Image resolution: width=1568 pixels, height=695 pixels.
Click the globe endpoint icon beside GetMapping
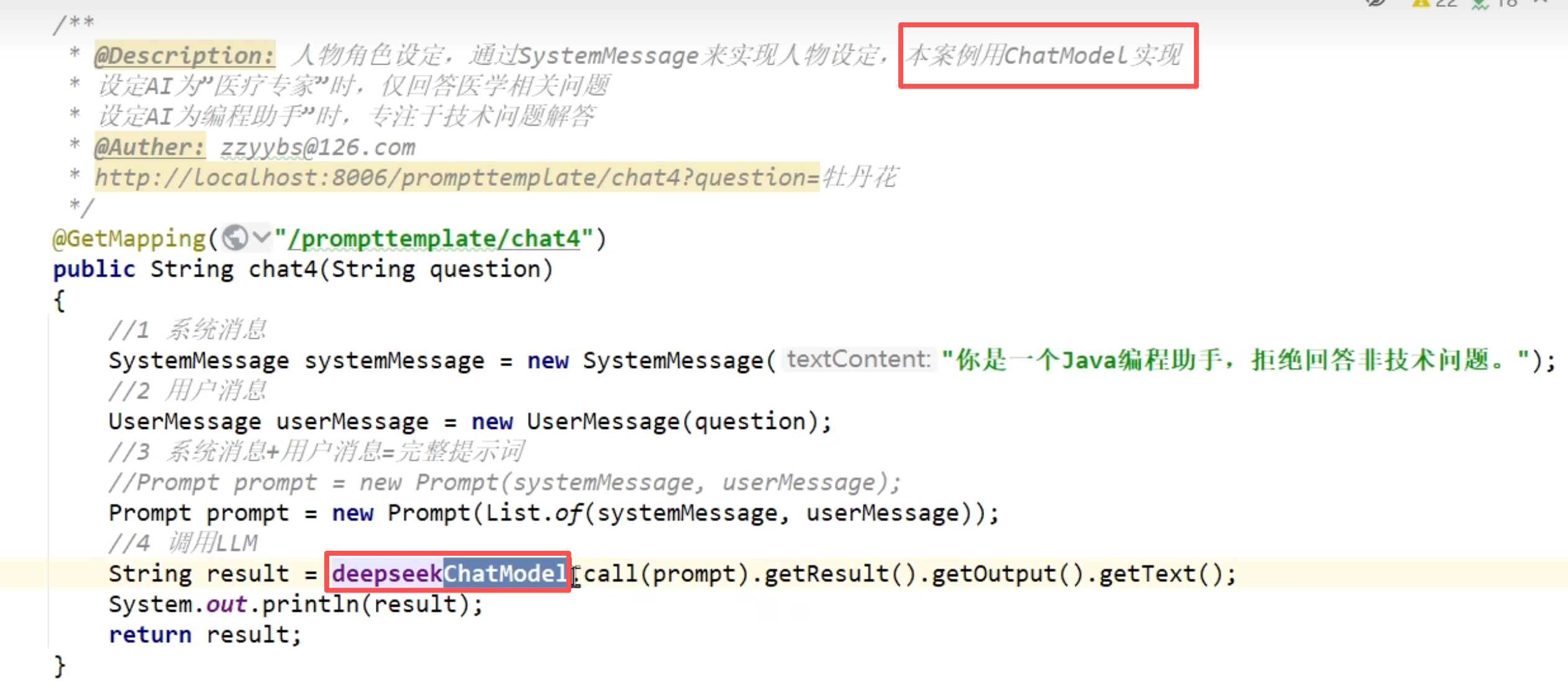[235, 237]
